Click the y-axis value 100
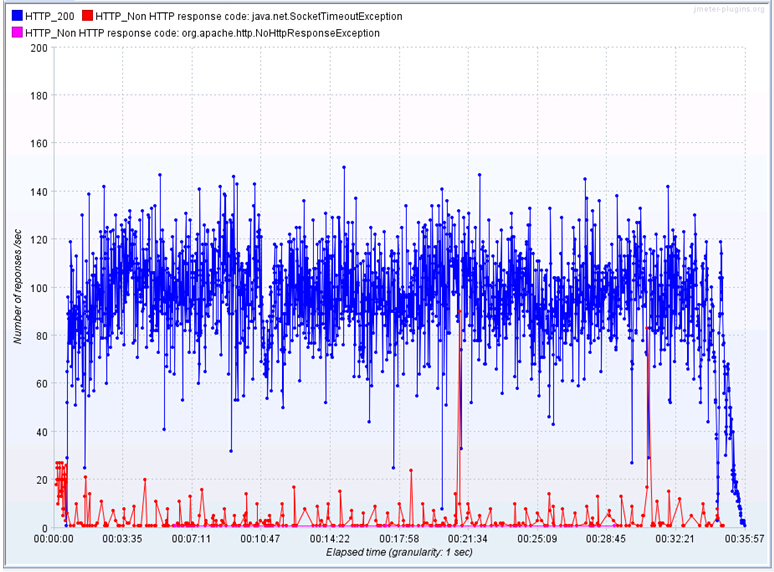 (x=39, y=288)
